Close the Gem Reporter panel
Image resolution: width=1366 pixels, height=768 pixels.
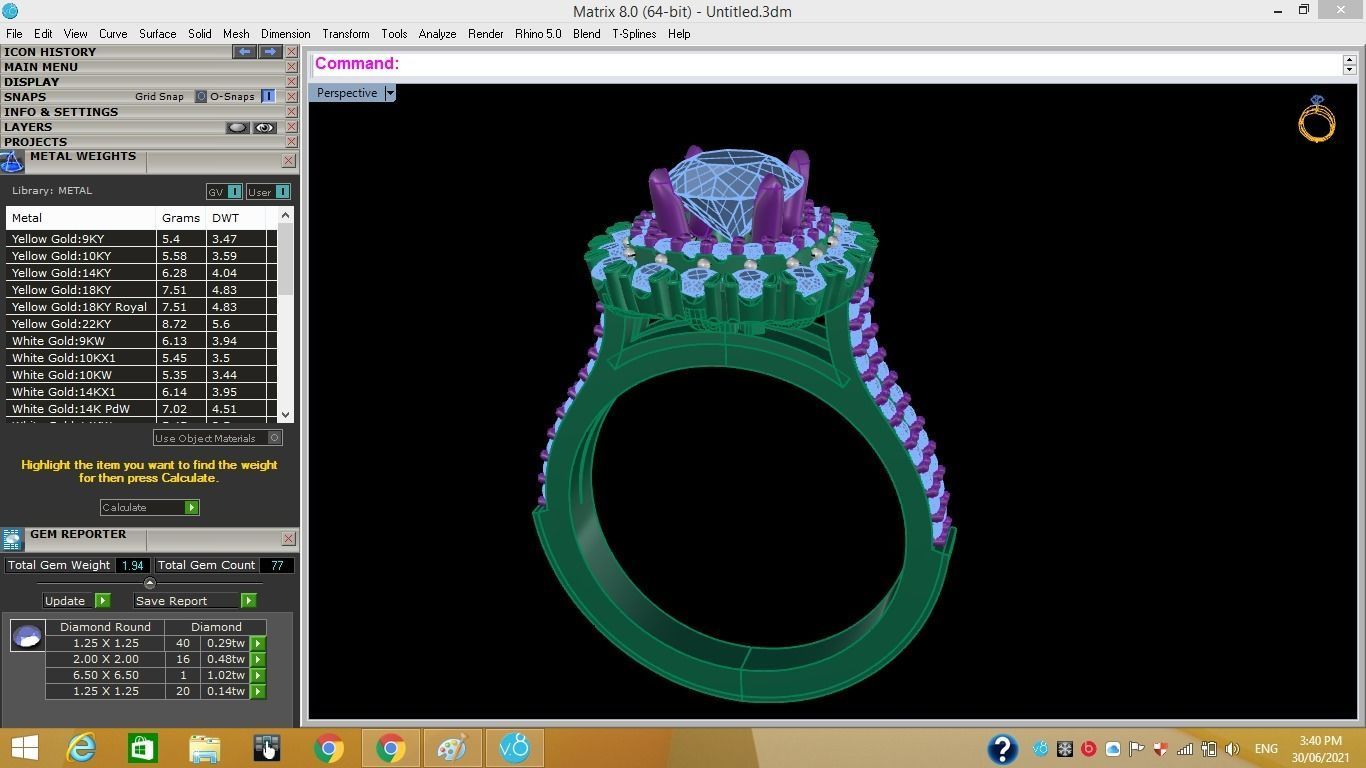coord(288,538)
